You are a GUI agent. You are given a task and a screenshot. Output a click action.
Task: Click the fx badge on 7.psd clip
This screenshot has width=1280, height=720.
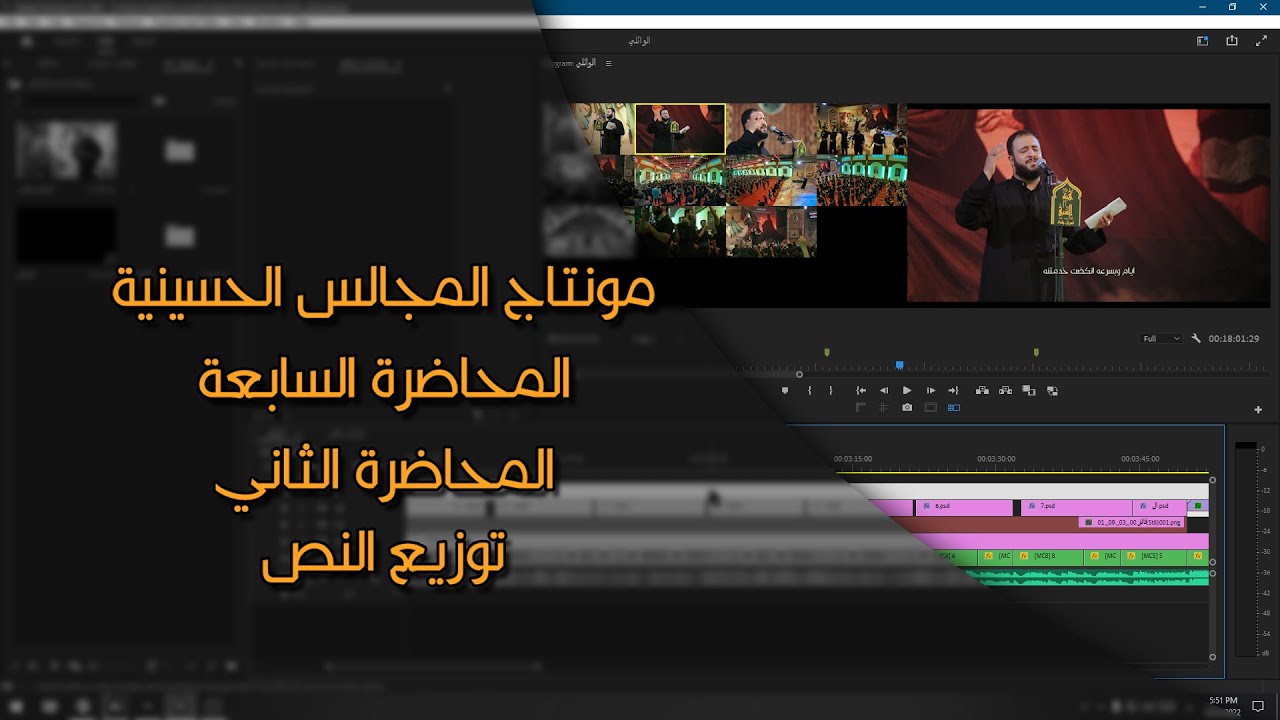point(1032,507)
